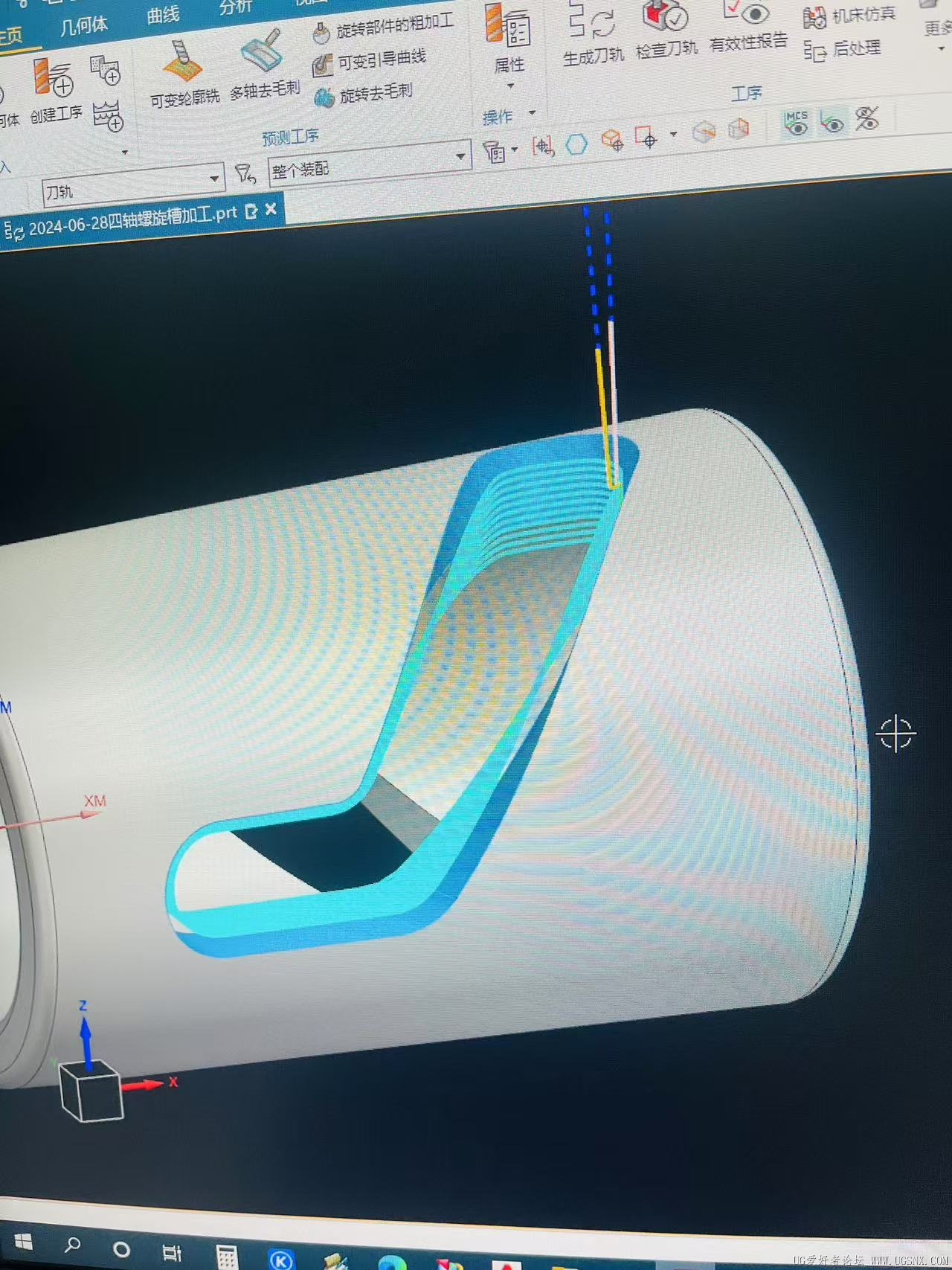Click the selection filter funnel icon

click(x=245, y=174)
